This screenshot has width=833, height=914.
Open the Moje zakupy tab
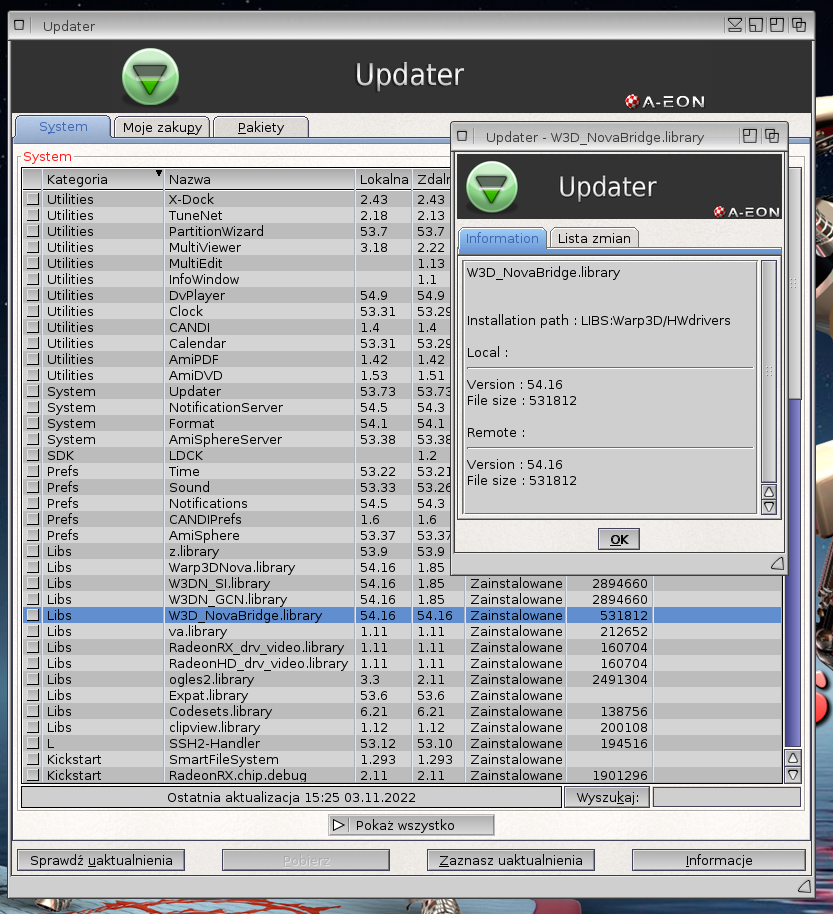pyautogui.click(x=162, y=127)
